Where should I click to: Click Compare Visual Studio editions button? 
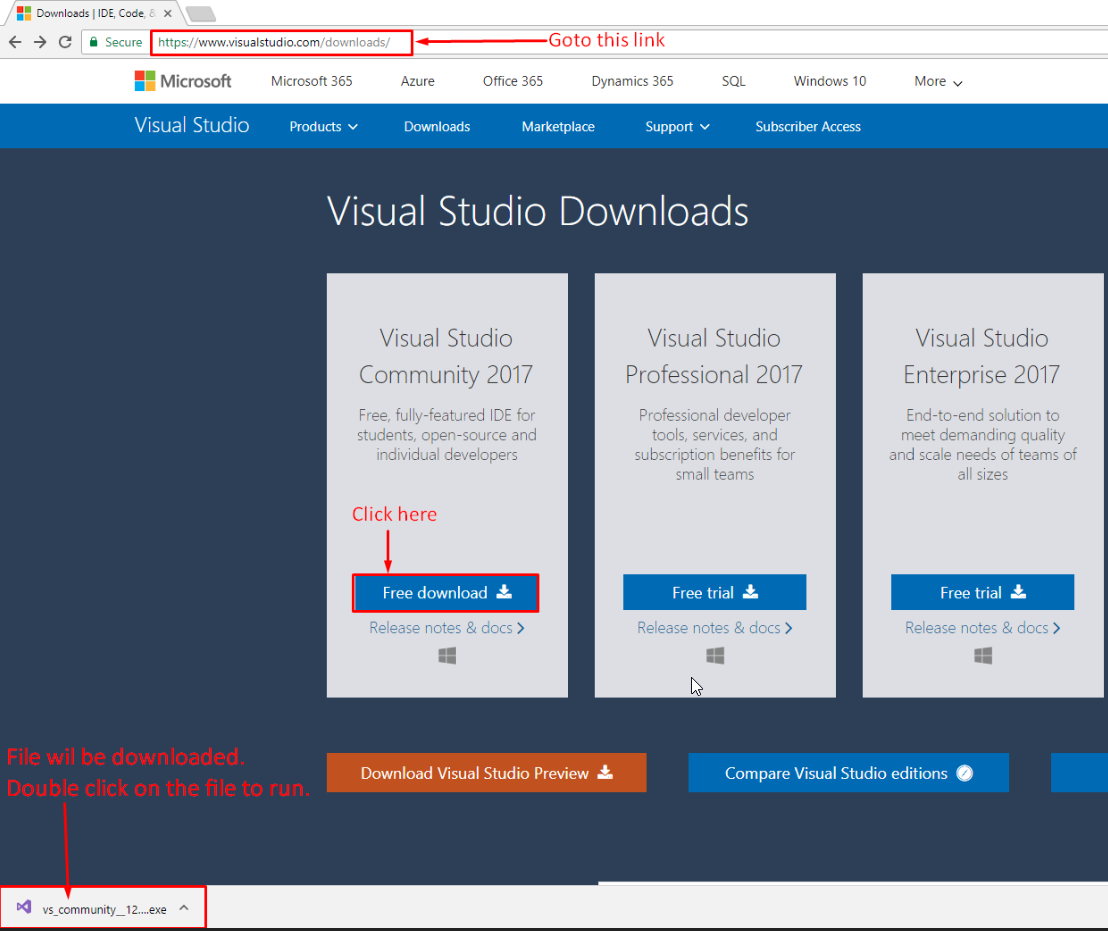[x=848, y=772]
